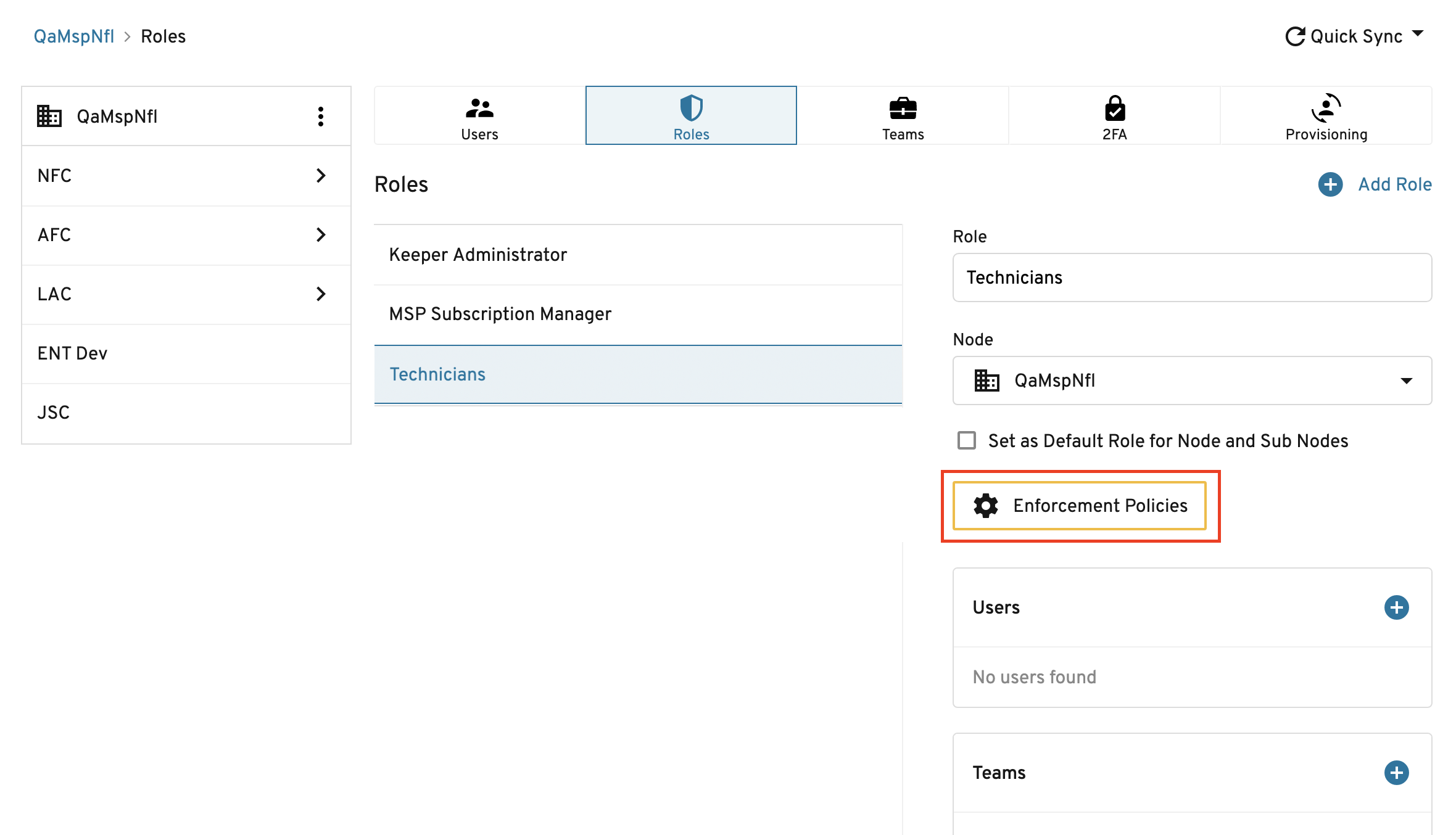Screen dimensions: 1456x835
Task: Click the Teams section heading
Action: coord(999,773)
